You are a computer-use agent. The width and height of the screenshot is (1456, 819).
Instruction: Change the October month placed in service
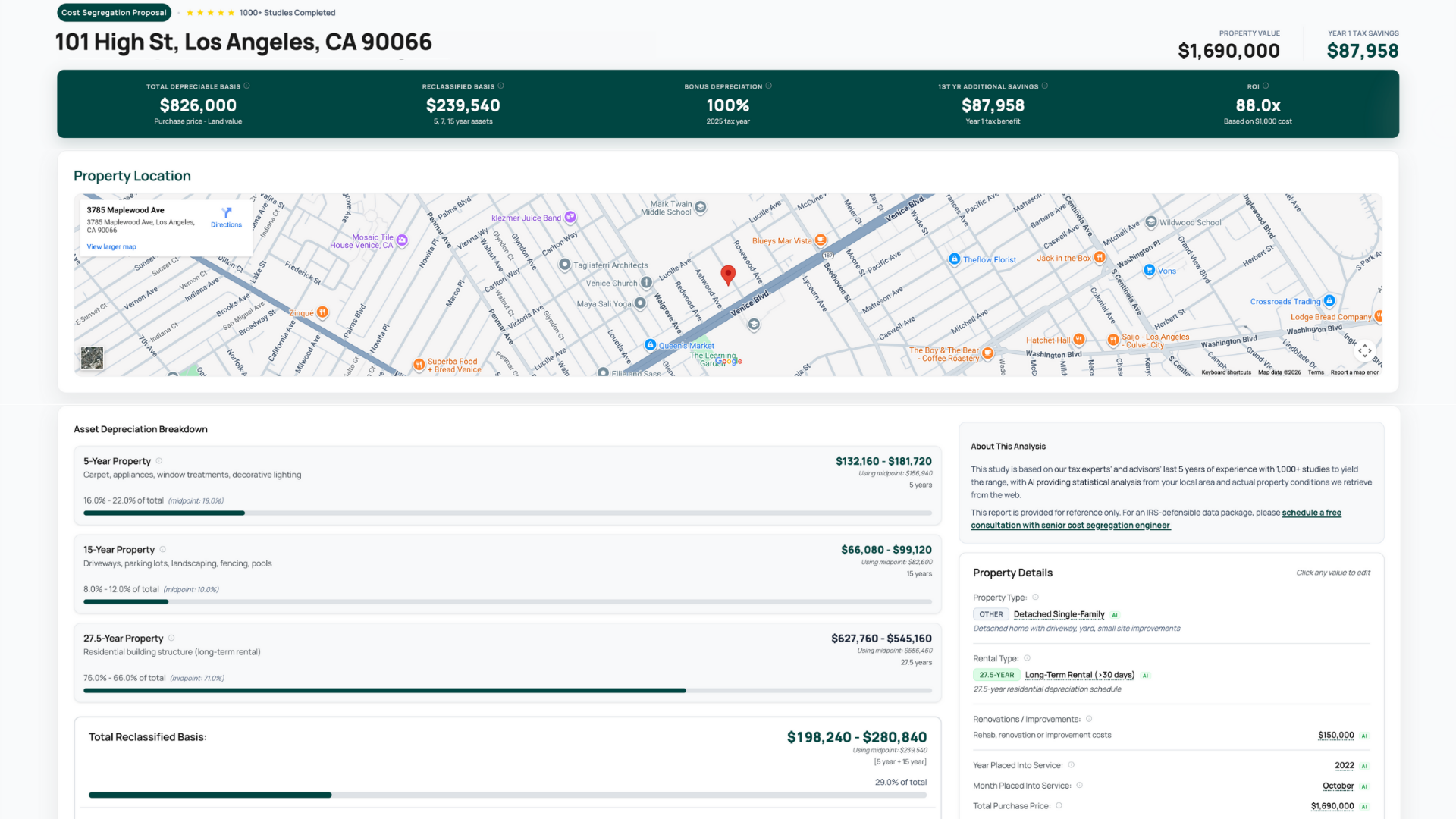point(1338,786)
